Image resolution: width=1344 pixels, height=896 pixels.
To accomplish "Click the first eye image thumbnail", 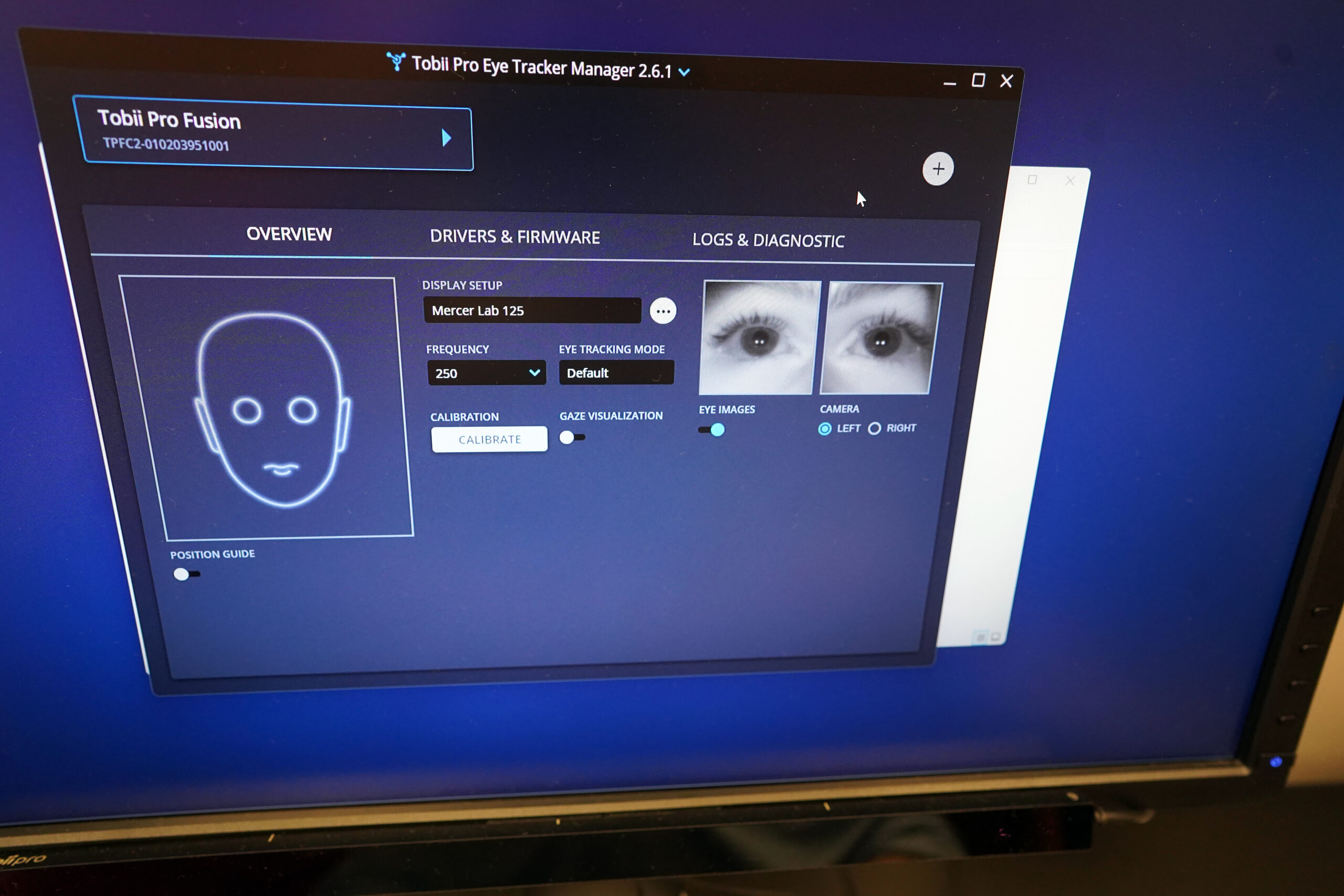I will [760, 337].
